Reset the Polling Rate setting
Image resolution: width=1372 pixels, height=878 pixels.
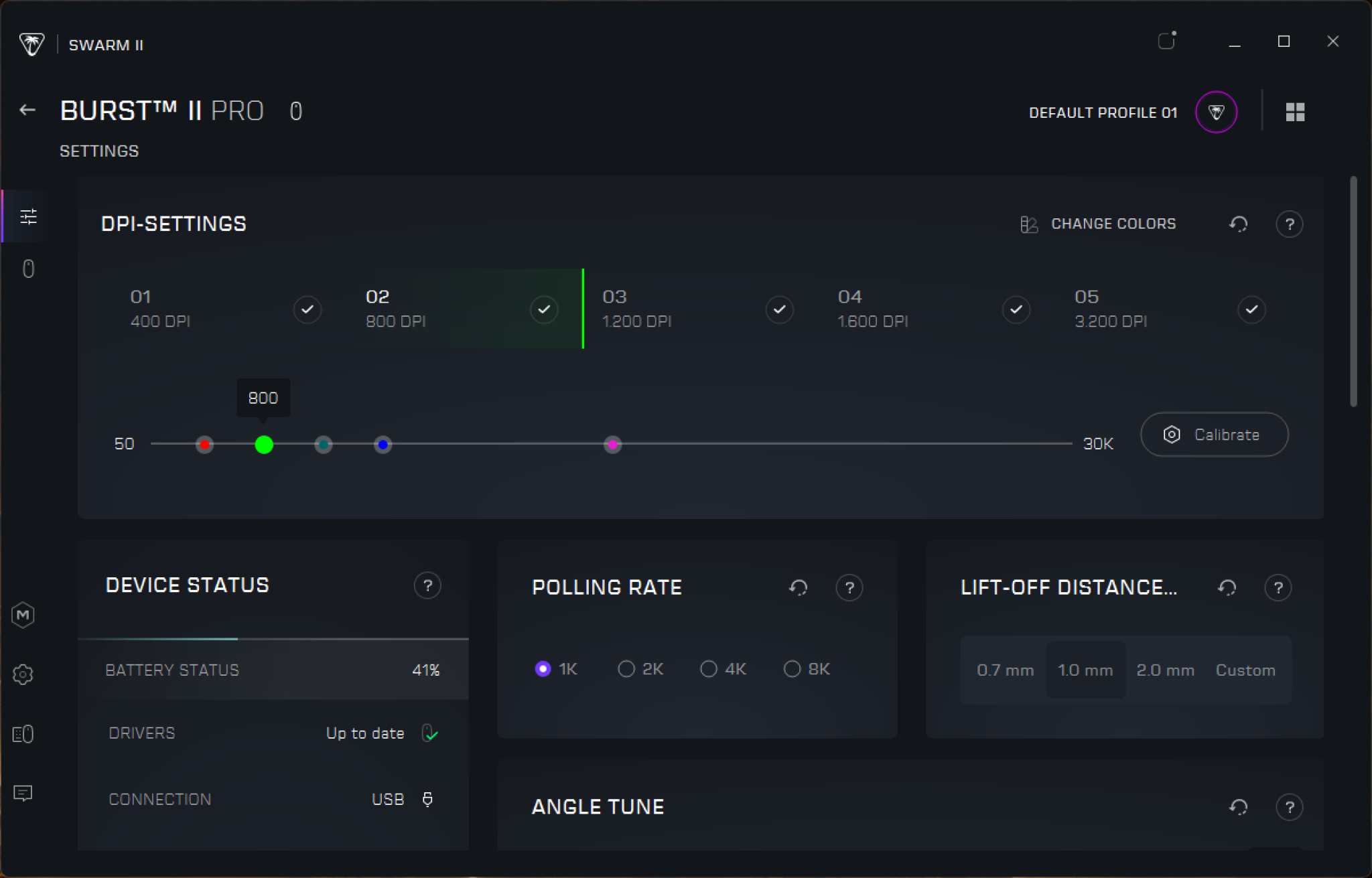[798, 587]
